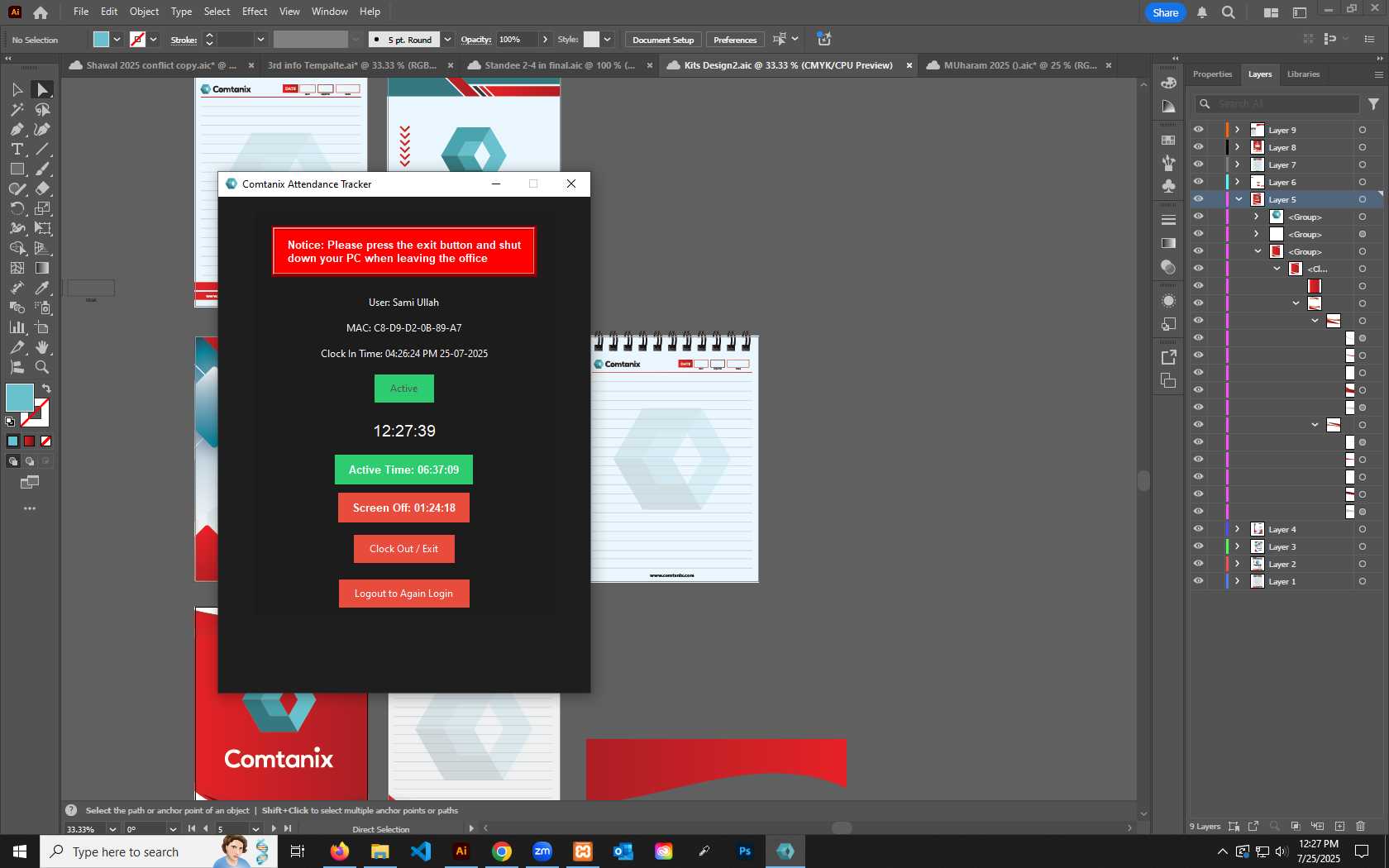Image resolution: width=1389 pixels, height=868 pixels.
Task: Select the Line Segment tool
Action: [42, 149]
